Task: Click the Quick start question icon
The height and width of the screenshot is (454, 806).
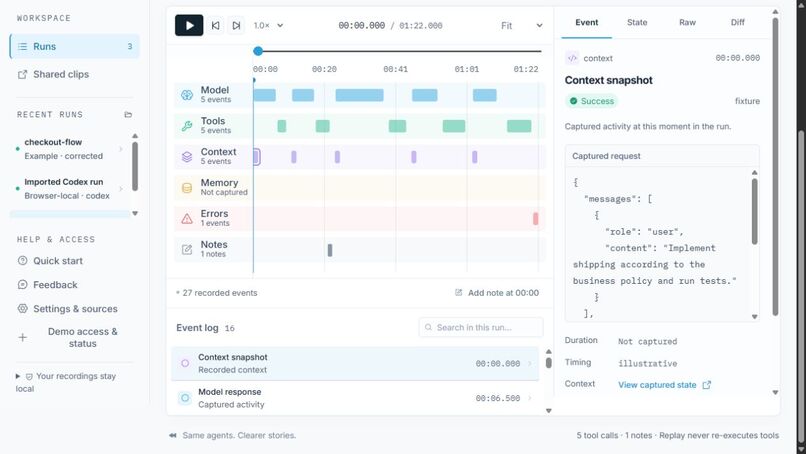Action: click(x=23, y=261)
